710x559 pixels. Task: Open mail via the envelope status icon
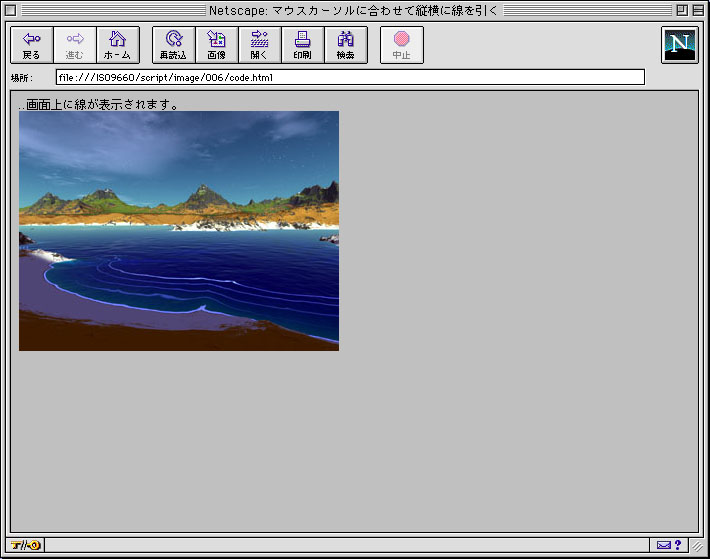point(663,545)
